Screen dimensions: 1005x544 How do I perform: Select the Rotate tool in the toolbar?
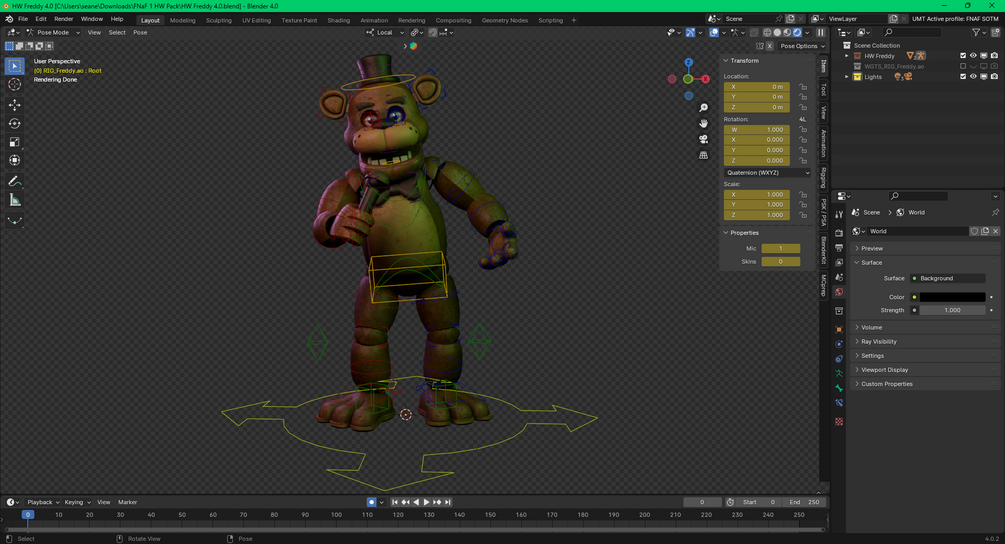15,124
